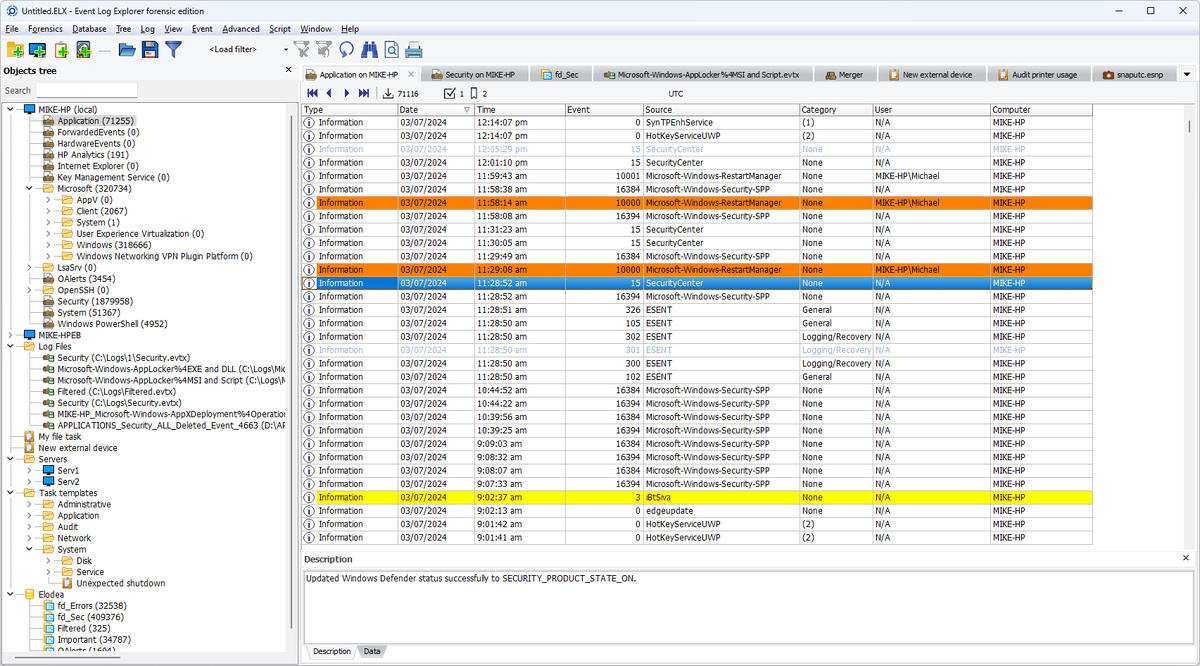
Task: Click the 71116 loaded events button
Action: click(x=401, y=93)
